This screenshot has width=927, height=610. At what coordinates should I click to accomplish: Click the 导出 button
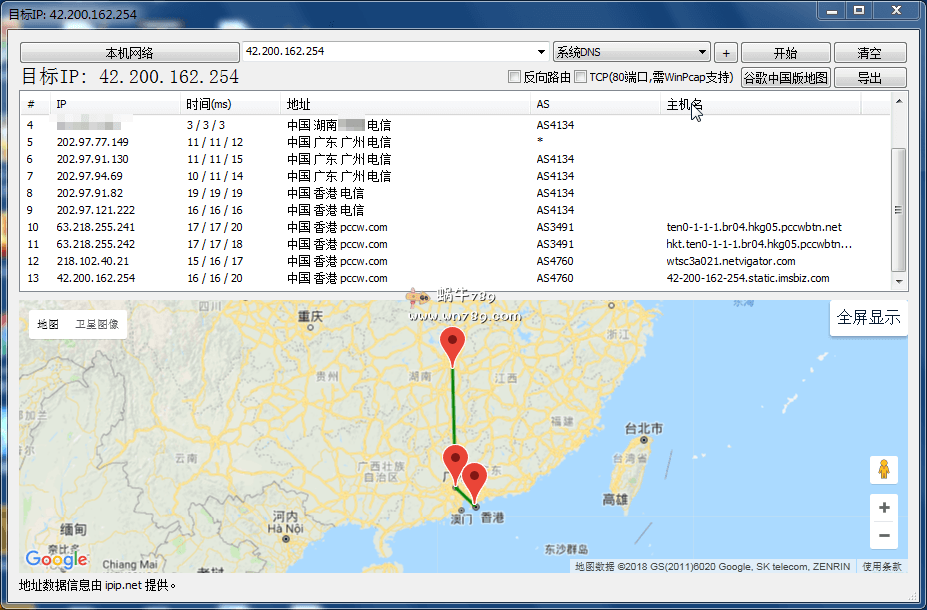coord(869,78)
